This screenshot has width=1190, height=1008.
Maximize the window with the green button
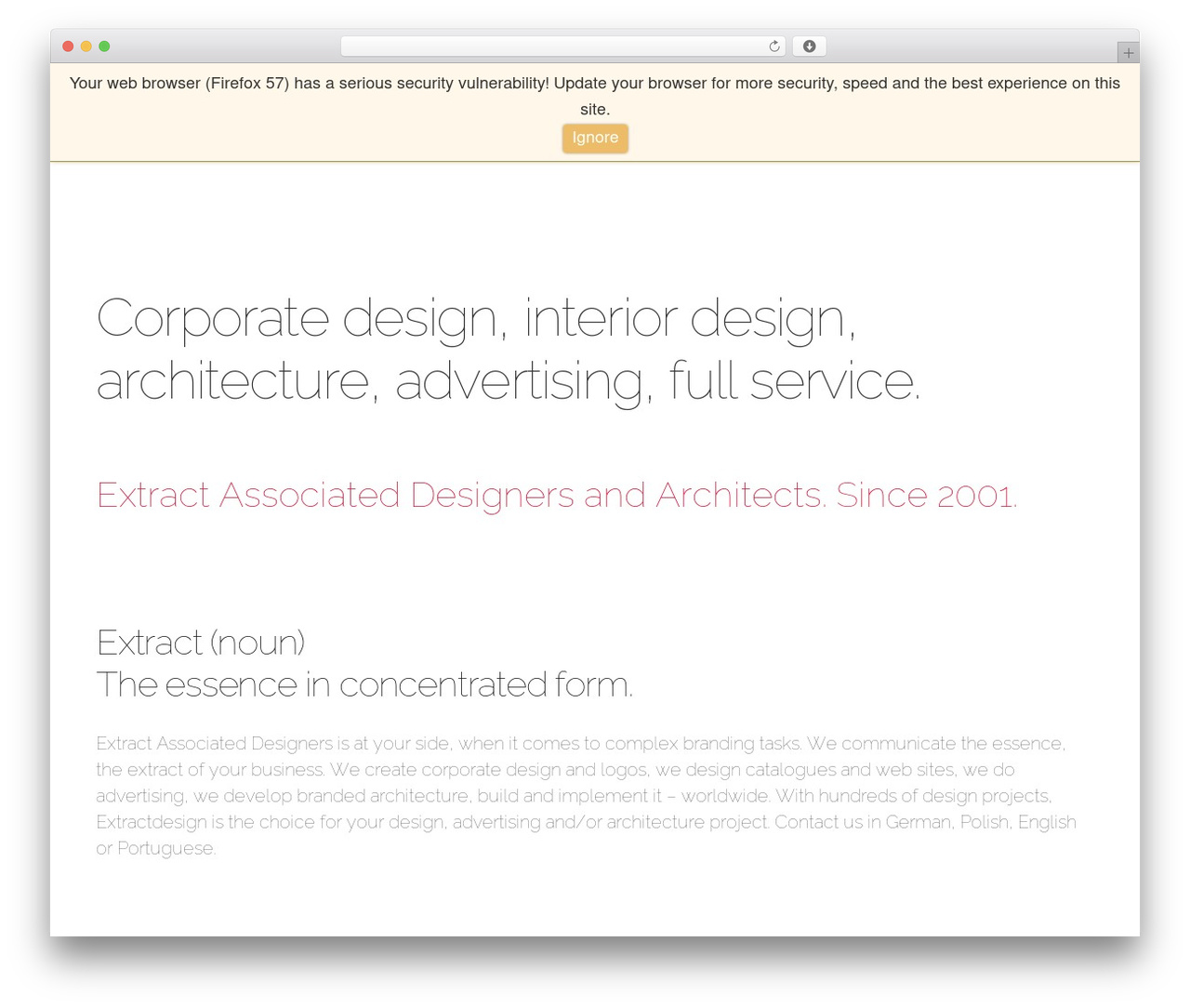[104, 46]
